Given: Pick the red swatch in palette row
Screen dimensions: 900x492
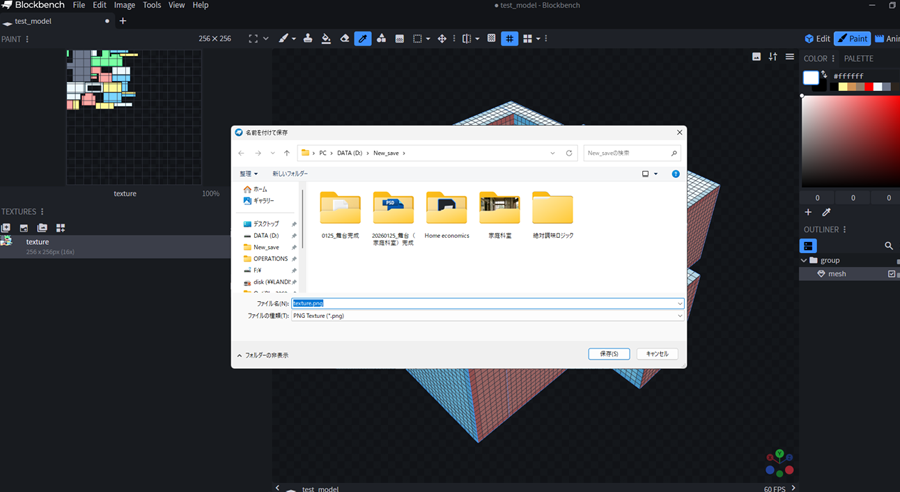Looking at the screenshot, I should tap(868, 87).
